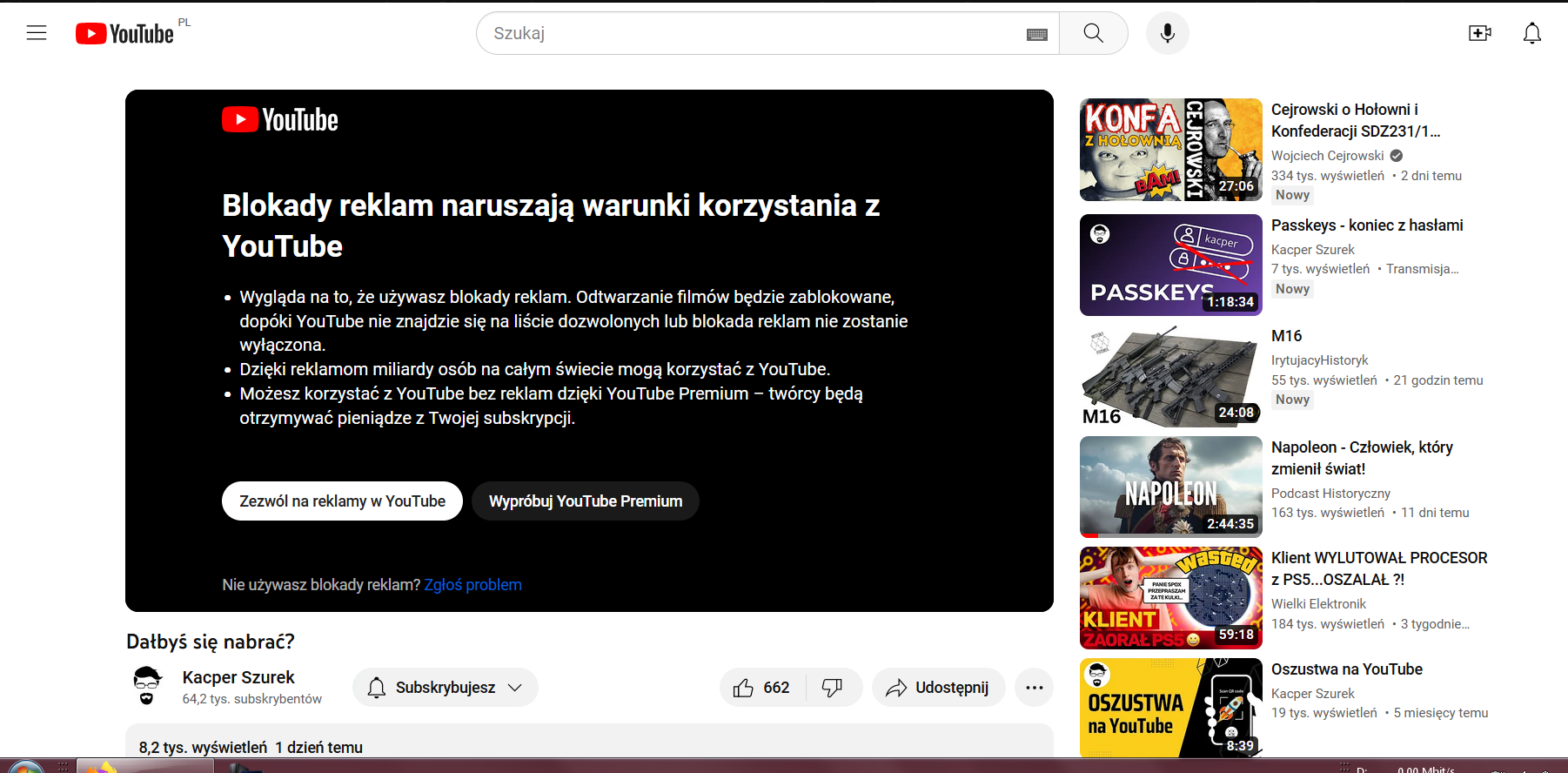The width and height of the screenshot is (1568, 773).
Task: Click Kacper Szurek channel avatar
Action: pyautogui.click(x=146, y=686)
